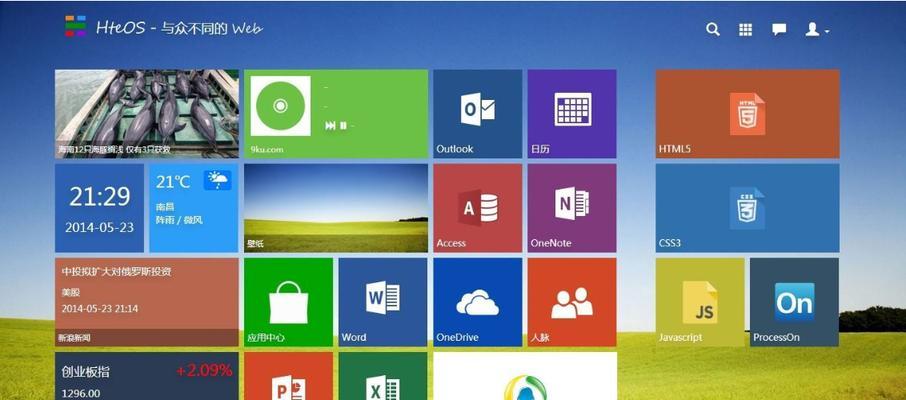
Task: Expand the user account dropdown
Action: click(817, 29)
